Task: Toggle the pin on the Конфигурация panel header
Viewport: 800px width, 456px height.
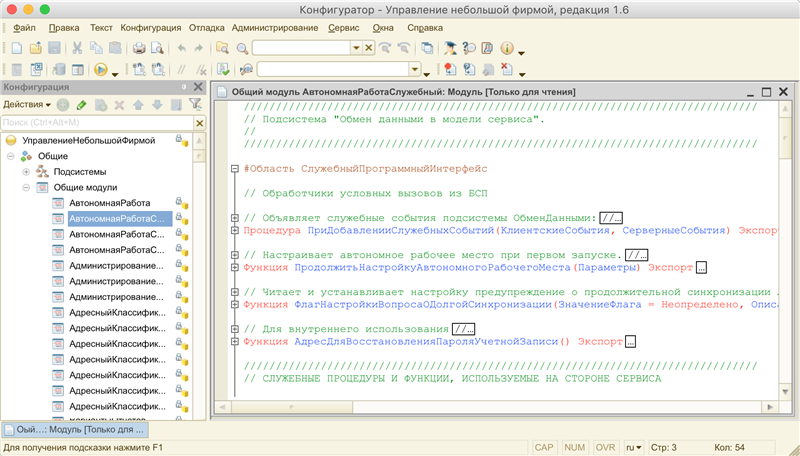Action: point(184,87)
